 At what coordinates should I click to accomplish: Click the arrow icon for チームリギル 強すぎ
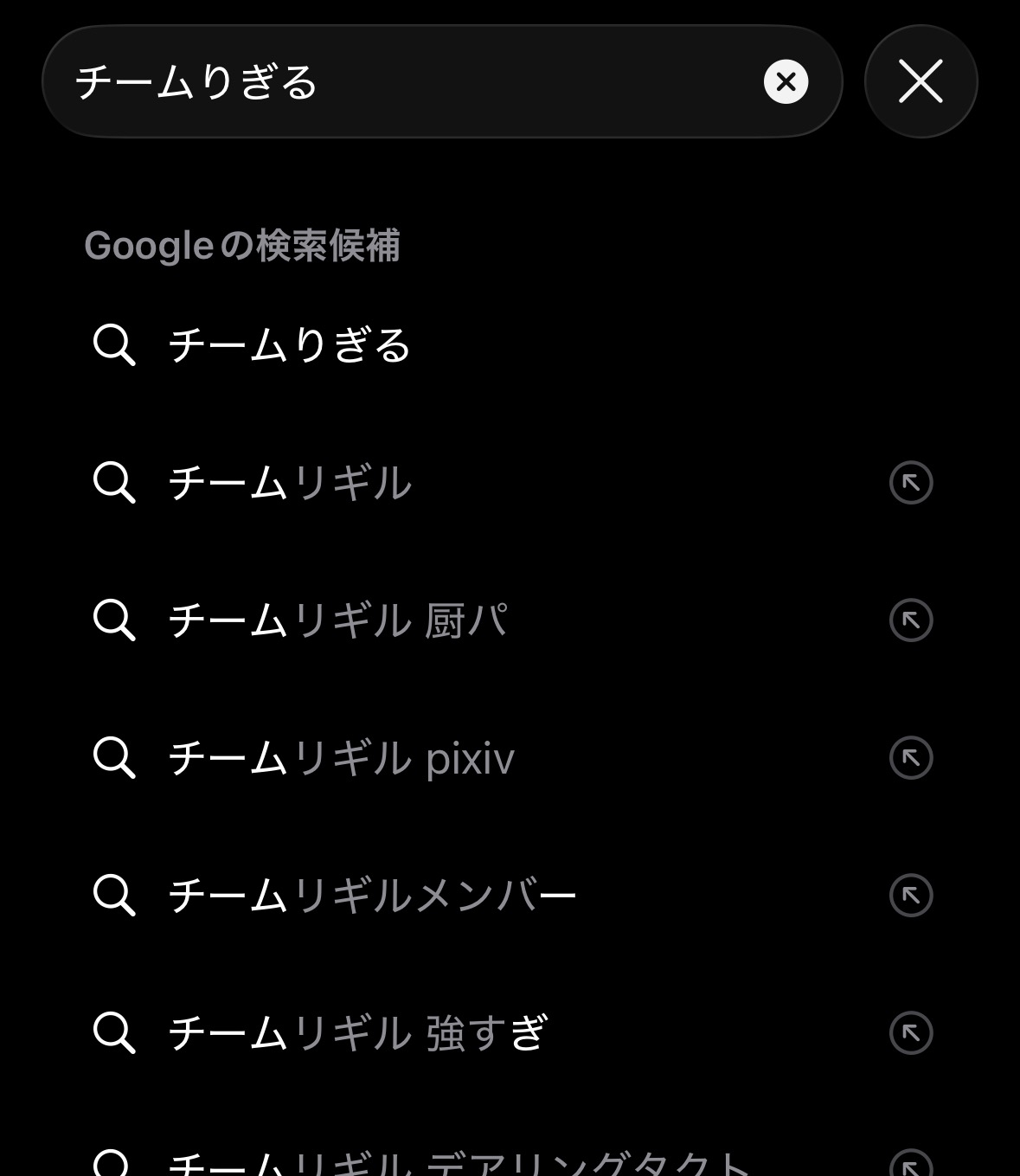click(x=911, y=1033)
